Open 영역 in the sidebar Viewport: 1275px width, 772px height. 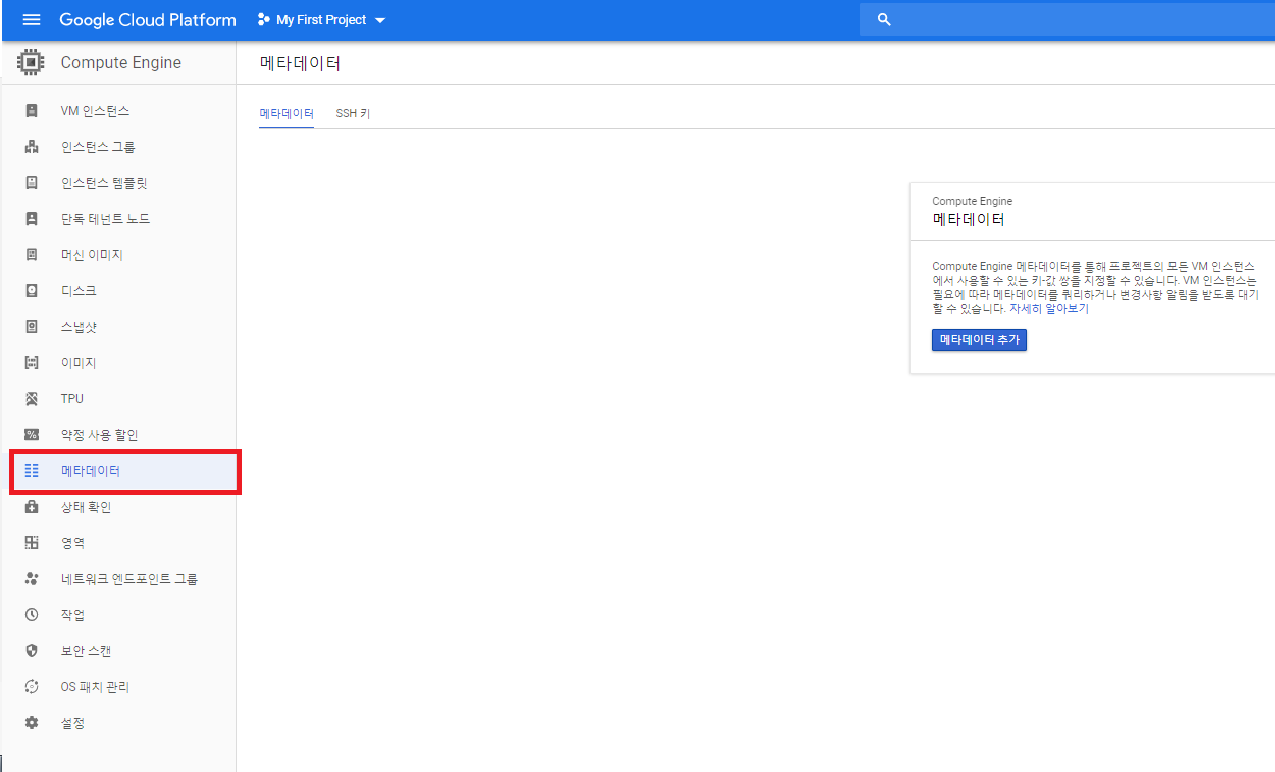[72, 543]
